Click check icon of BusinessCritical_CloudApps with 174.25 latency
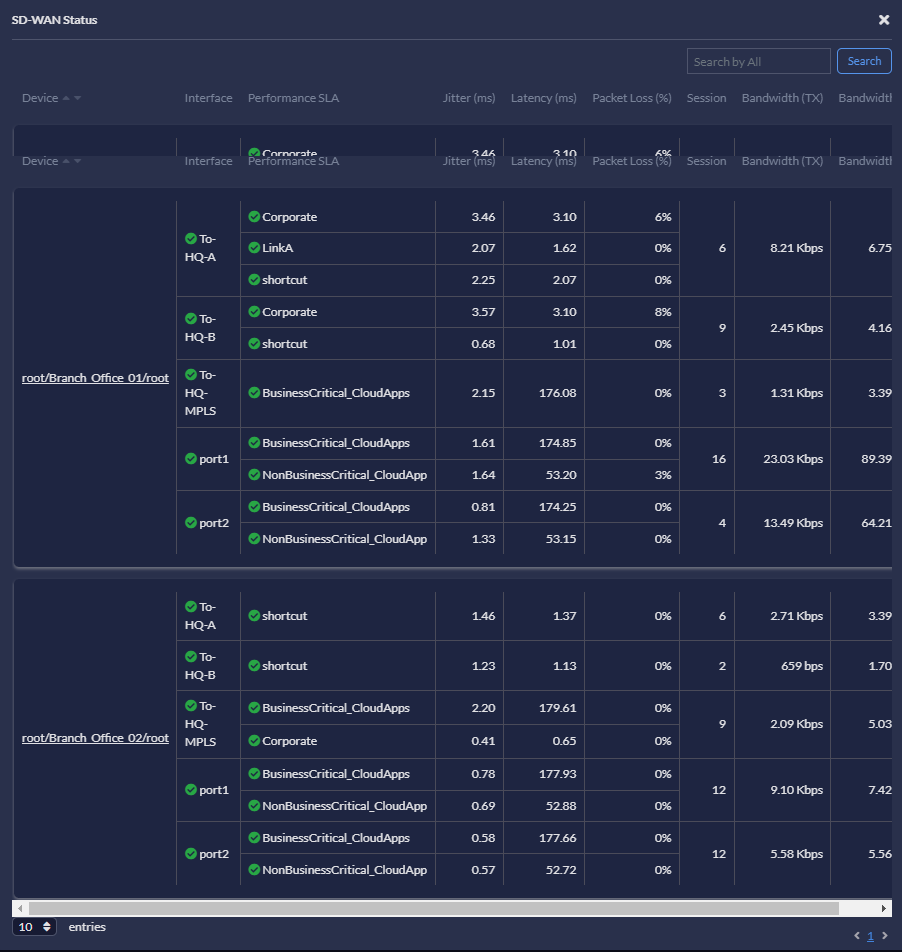 (254, 507)
